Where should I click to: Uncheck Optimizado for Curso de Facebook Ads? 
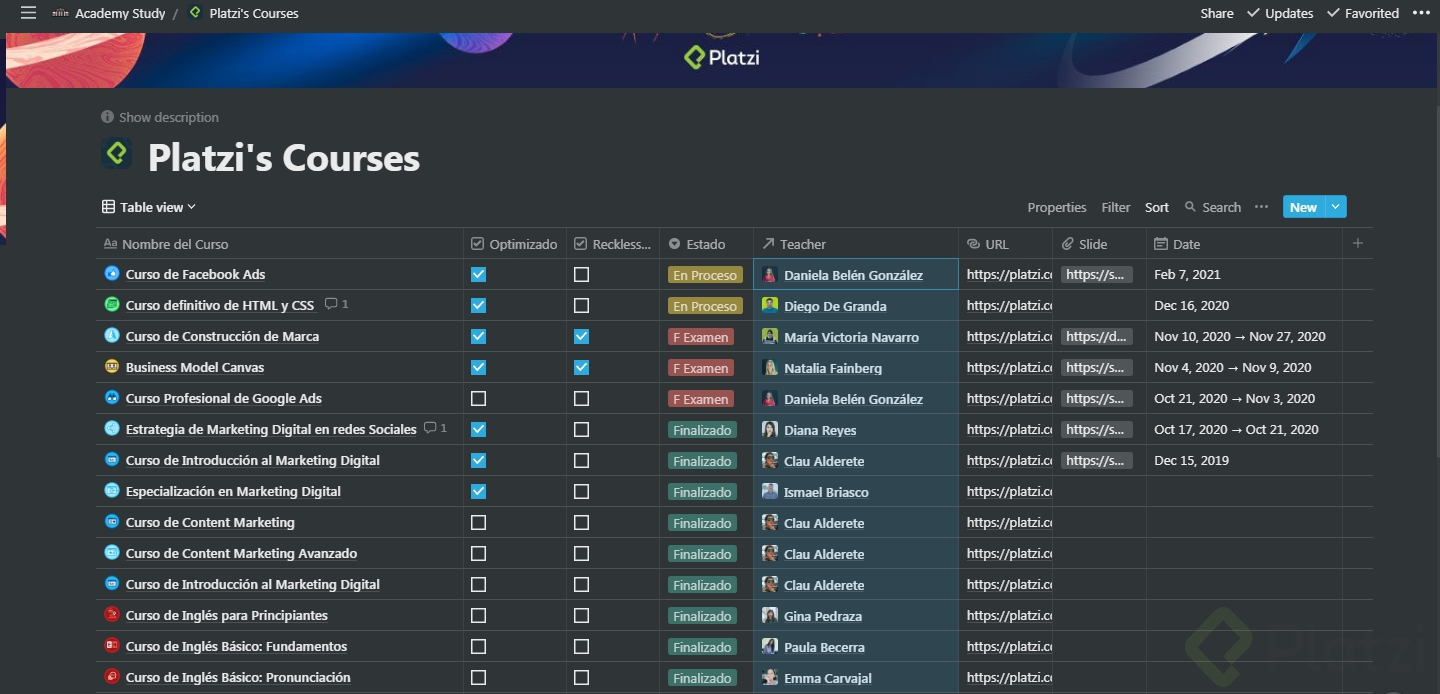[x=478, y=274]
